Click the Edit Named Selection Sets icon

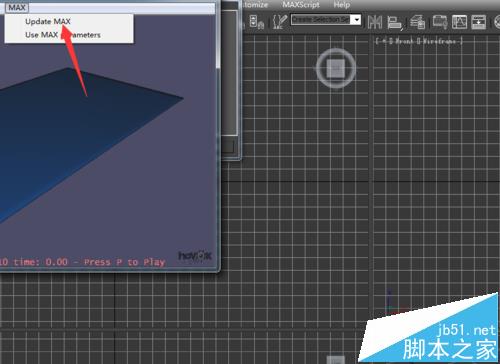pos(279,22)
